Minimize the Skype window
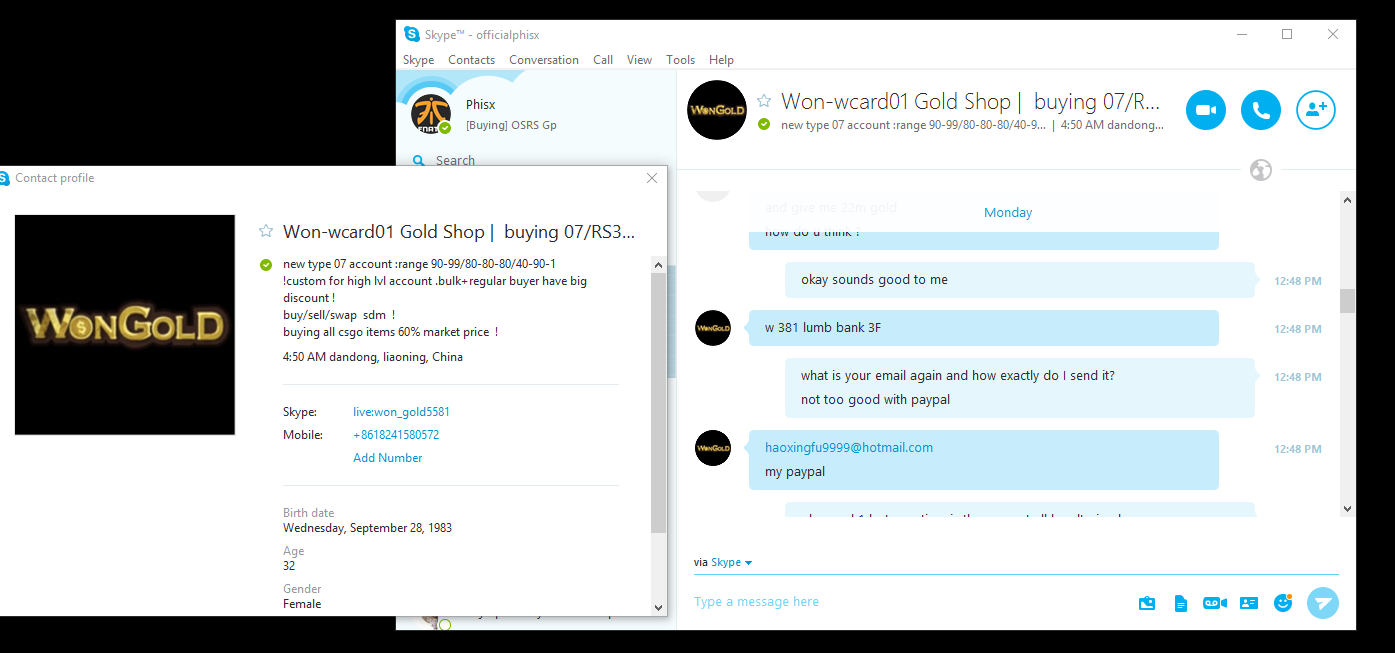The image size is (1395, 653). click(x=1241, y=34)
